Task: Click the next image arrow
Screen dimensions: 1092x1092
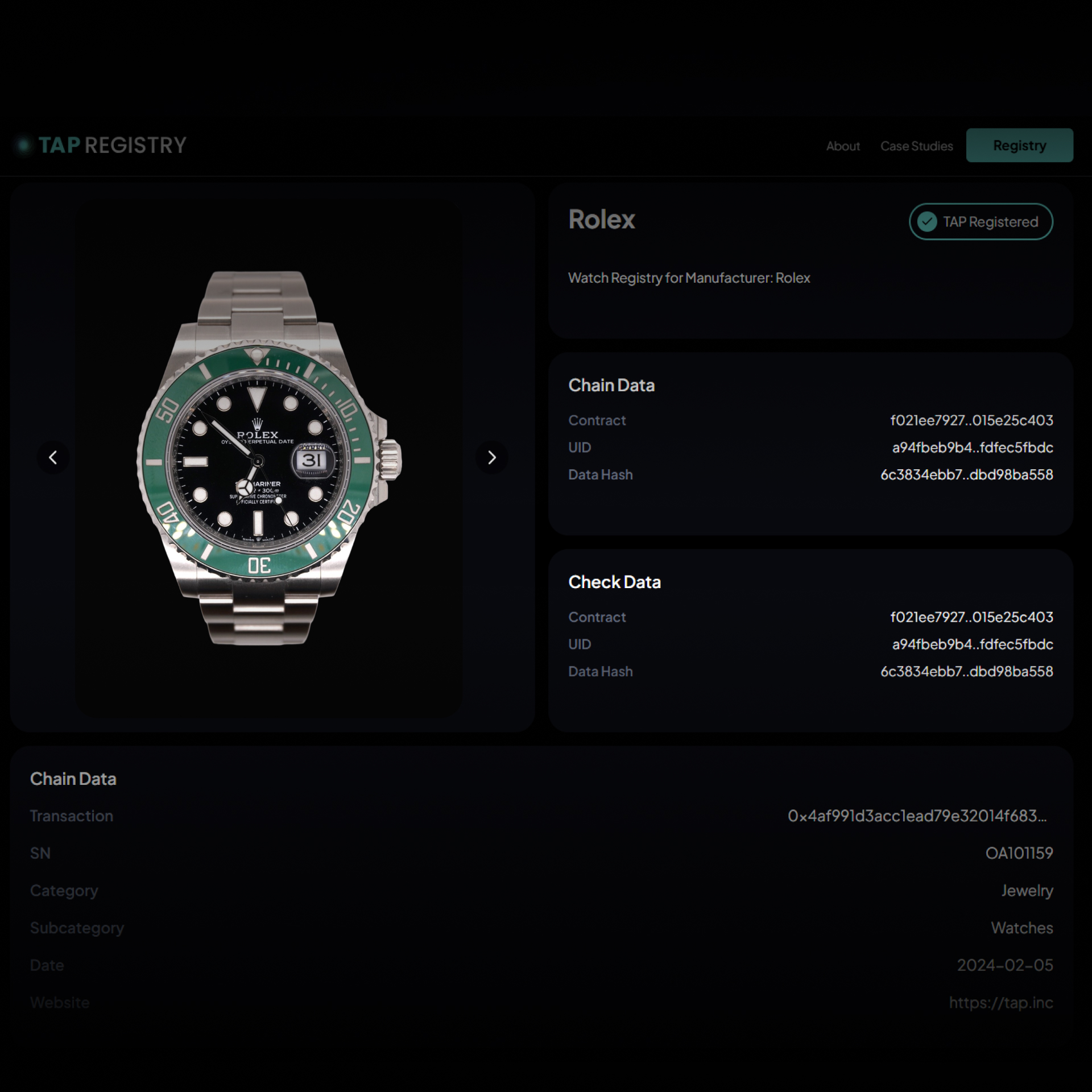Action: point(492,457)
